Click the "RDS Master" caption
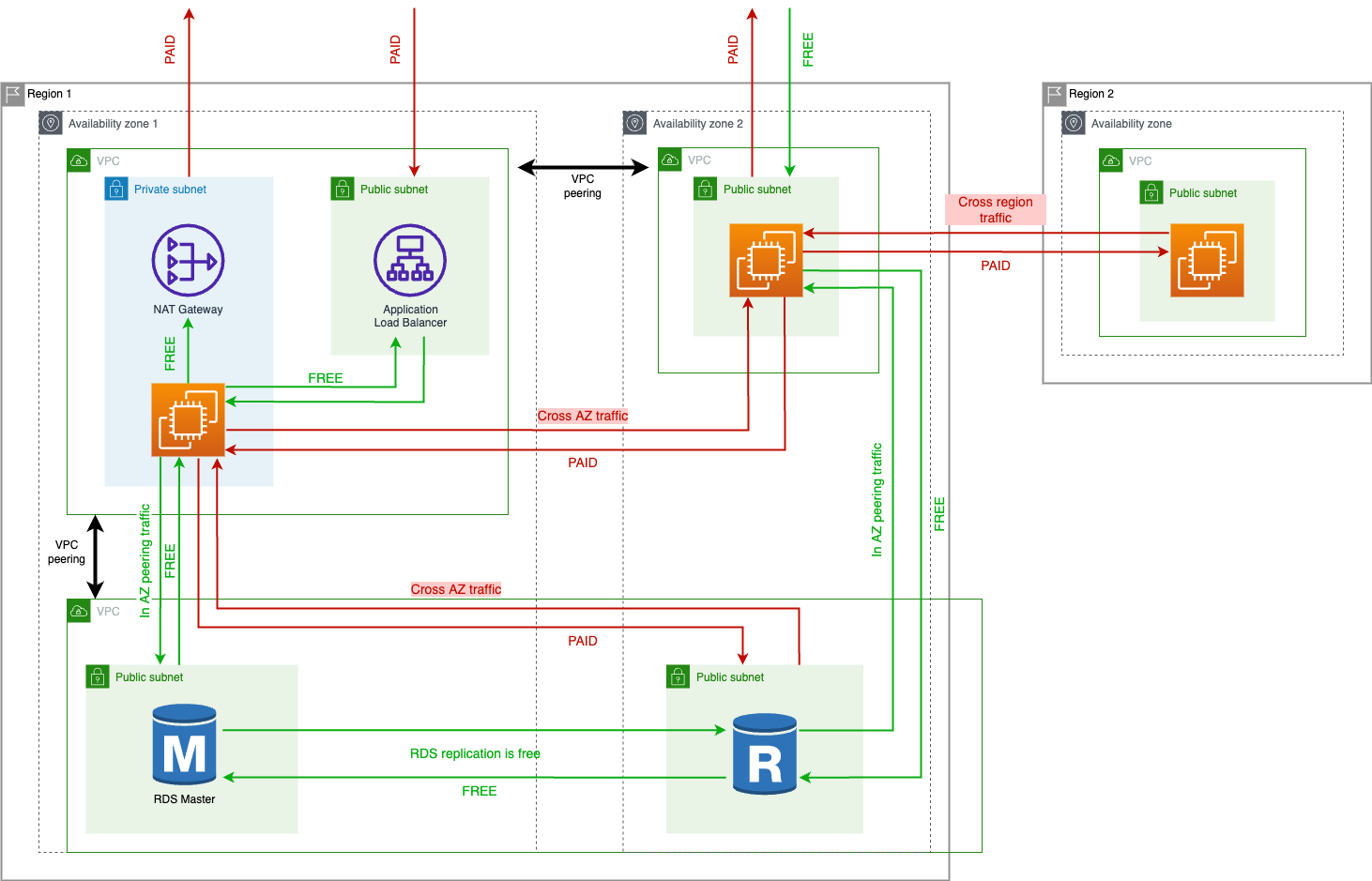The height and width of the screenshot is (881, 1372). (x=184, y=799)
